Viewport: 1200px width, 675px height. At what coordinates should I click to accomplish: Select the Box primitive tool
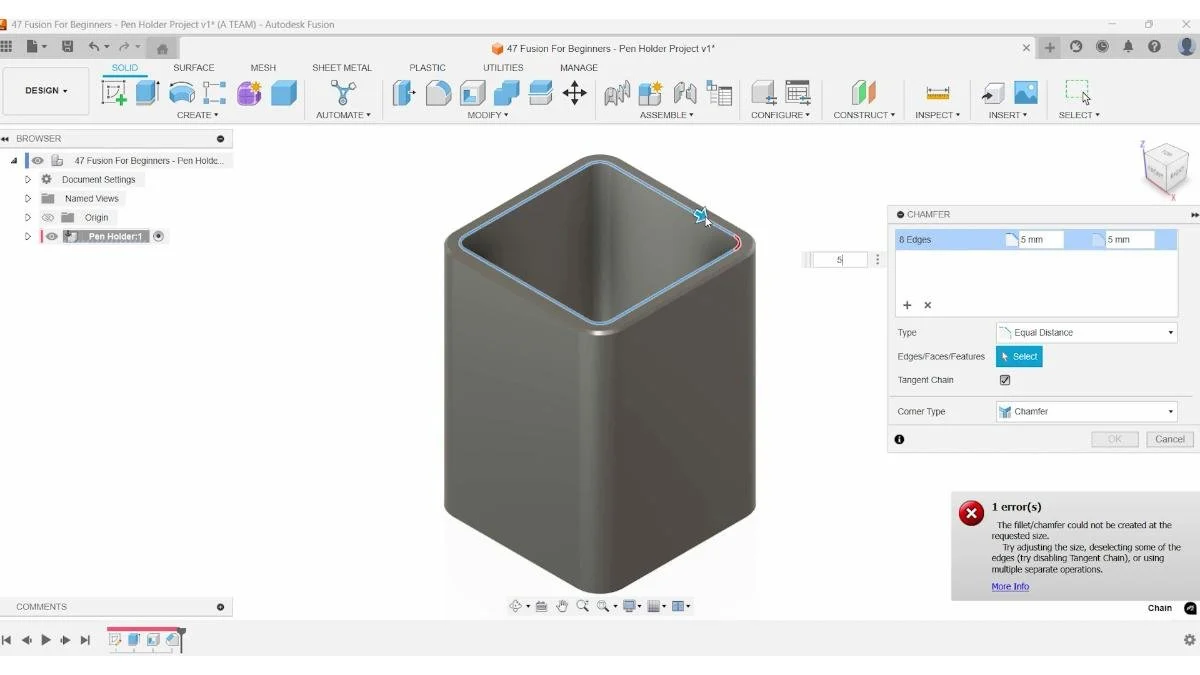coord(284,94)
